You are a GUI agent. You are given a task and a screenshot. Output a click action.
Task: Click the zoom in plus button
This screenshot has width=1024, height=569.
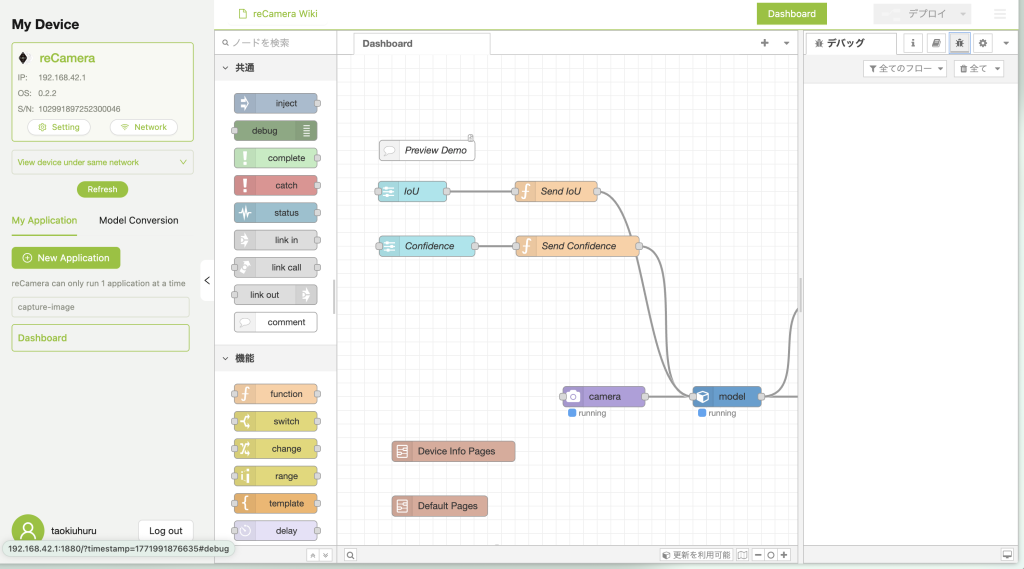tap(784, 555)
